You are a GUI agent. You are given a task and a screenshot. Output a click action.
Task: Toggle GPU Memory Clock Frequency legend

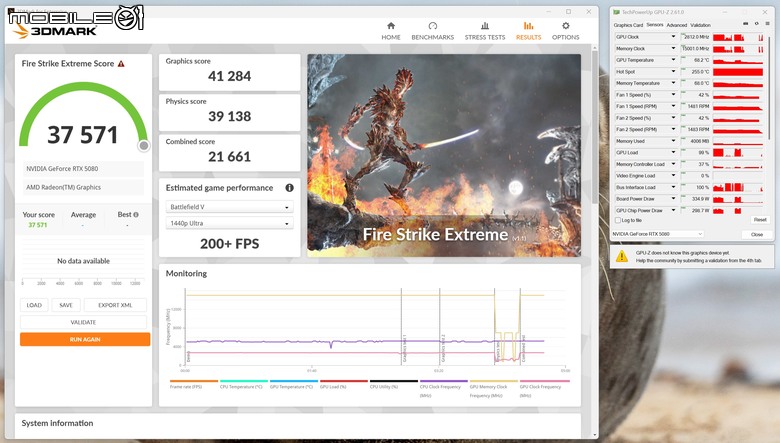coord(493,389)
